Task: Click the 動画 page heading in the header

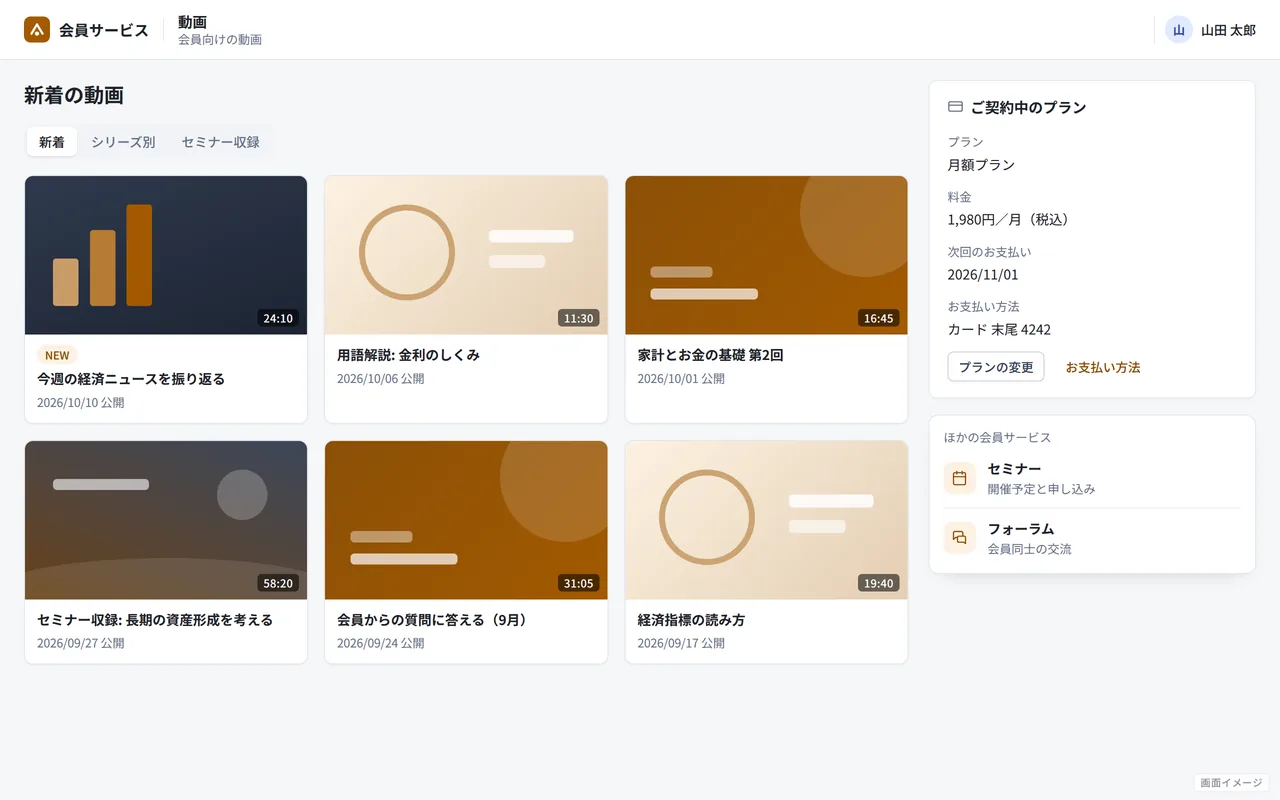Action: click(192, 22)
